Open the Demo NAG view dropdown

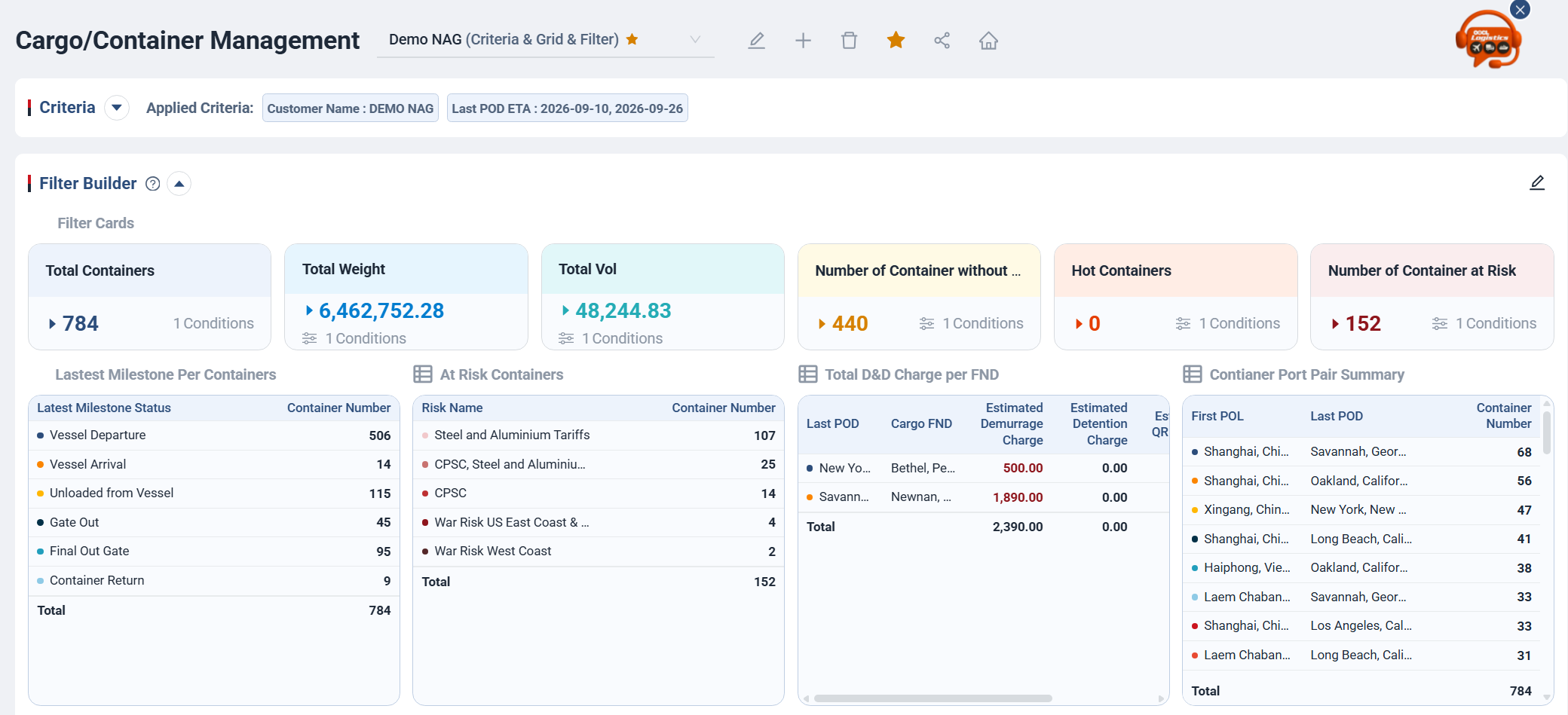coord(546,40)
